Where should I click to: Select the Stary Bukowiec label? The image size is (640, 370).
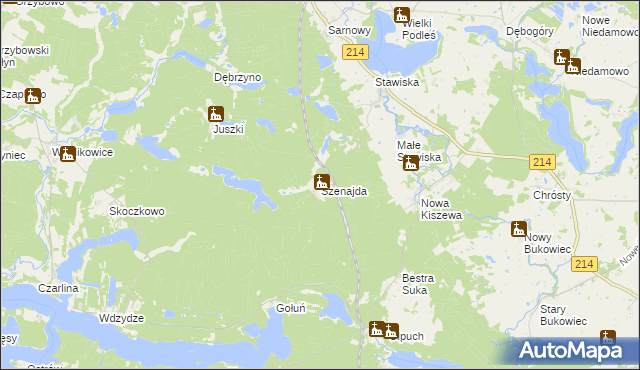[x=563, y=315]
